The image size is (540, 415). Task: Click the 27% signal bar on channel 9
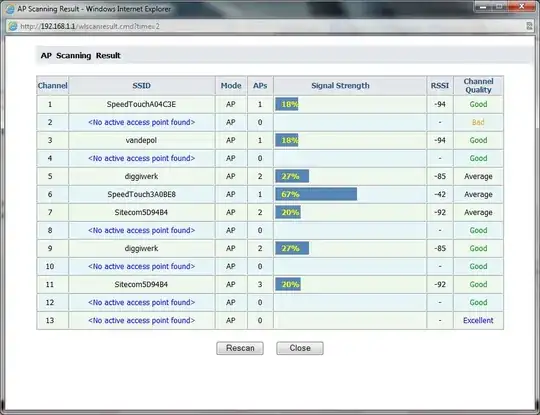point(292,248)
